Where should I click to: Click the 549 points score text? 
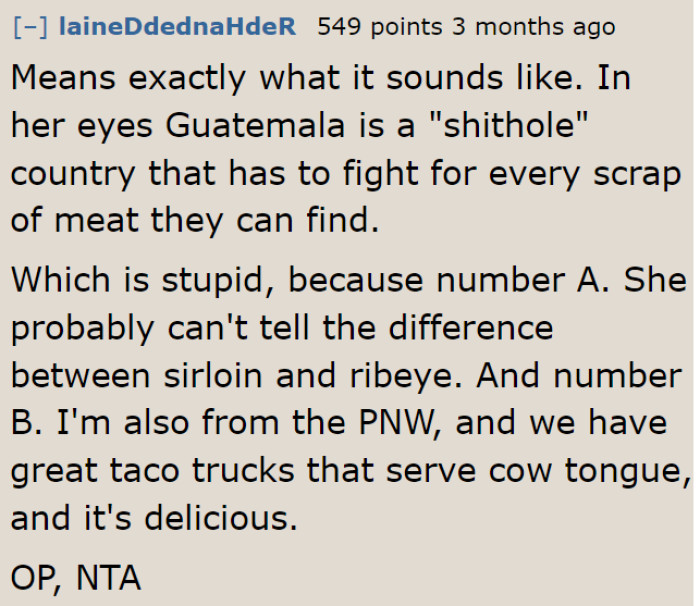tap(380, 27)
